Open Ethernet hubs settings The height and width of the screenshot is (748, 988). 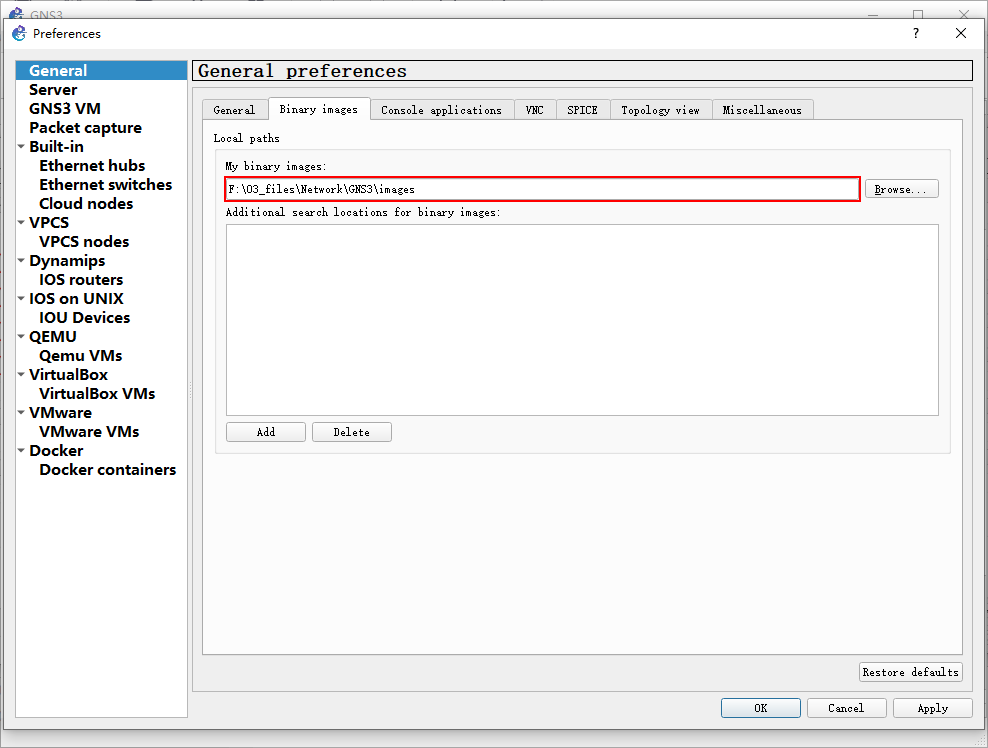click(x=92, y=166)
